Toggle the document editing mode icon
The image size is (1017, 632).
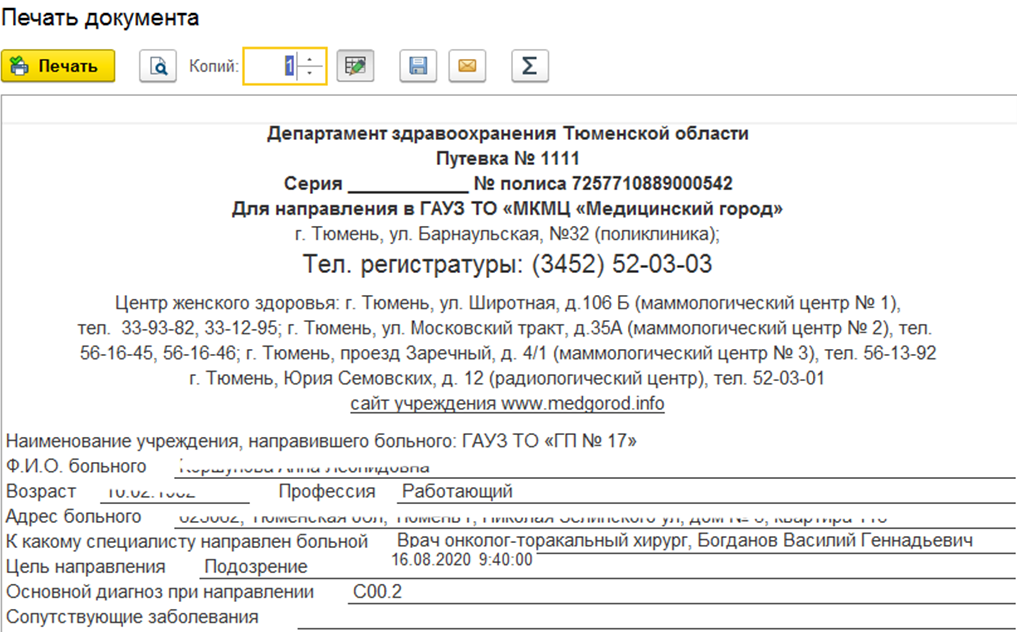[355, 67]
